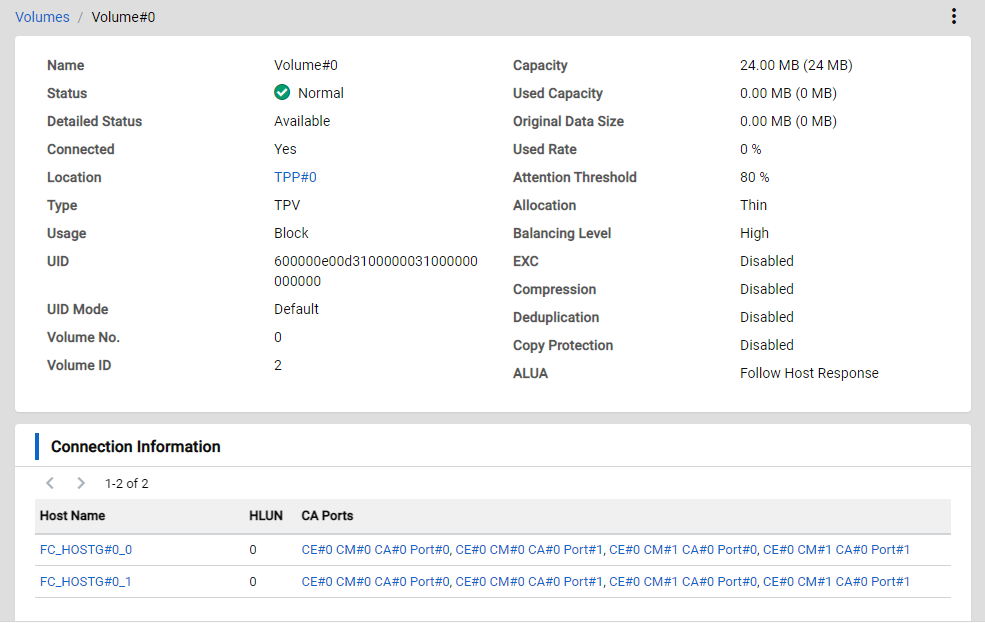Open the three-dot more options menu
Image resolution: width=985 pixels, height=623 pixels.
953,16
